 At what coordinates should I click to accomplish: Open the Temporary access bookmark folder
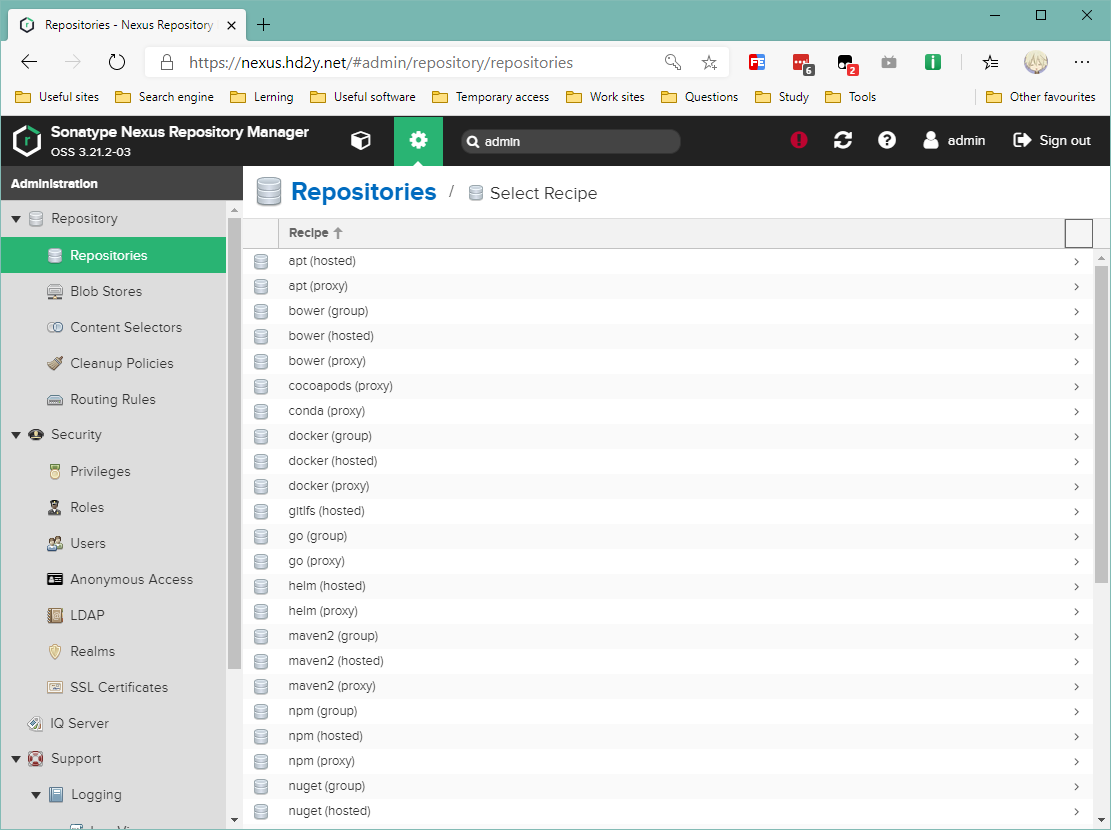(490, 96)
